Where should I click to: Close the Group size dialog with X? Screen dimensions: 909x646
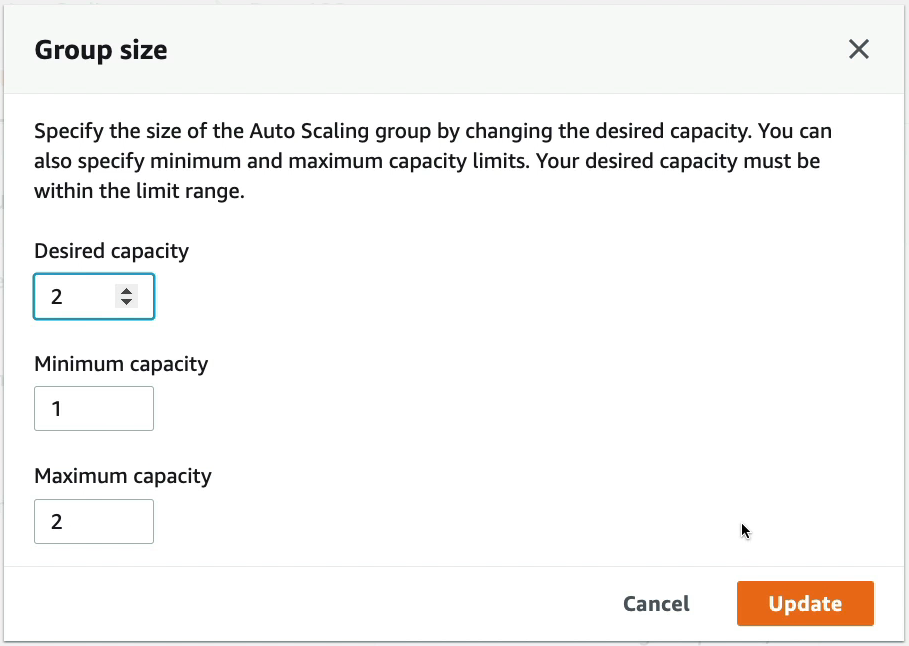pyautogui.click(x=859, y=49)
